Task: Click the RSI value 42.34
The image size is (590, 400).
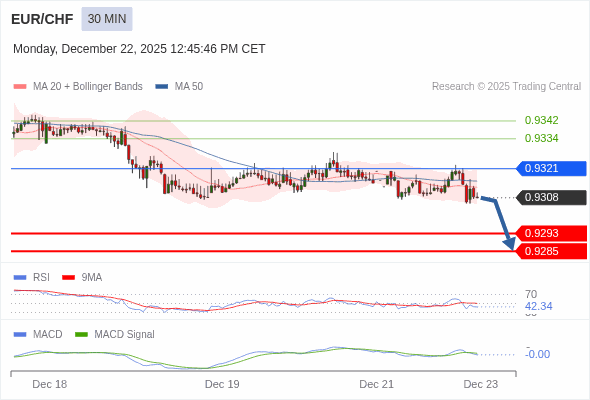Action: click(538, 306)
